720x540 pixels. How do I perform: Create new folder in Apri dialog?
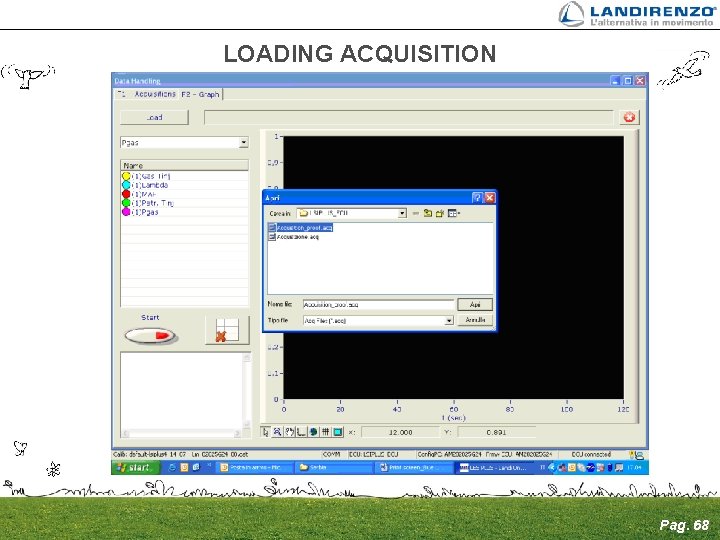point(440,213)
